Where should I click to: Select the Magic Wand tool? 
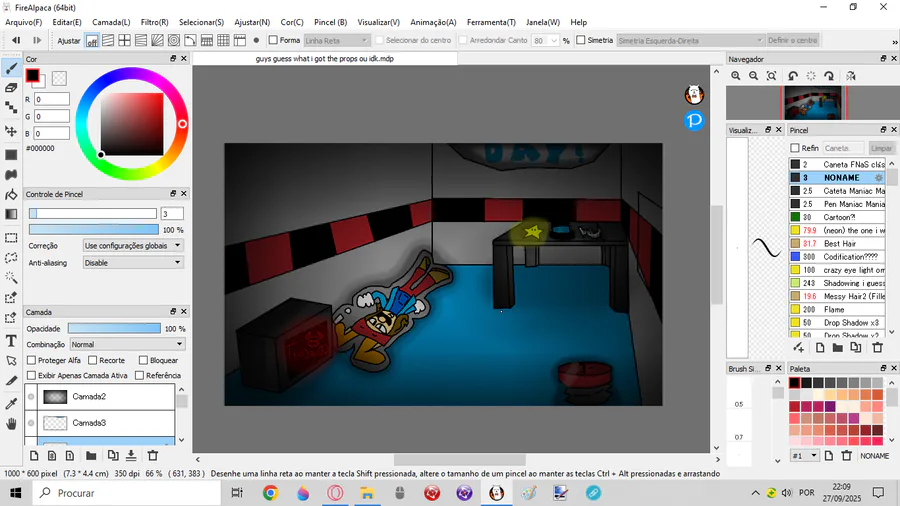11,278
